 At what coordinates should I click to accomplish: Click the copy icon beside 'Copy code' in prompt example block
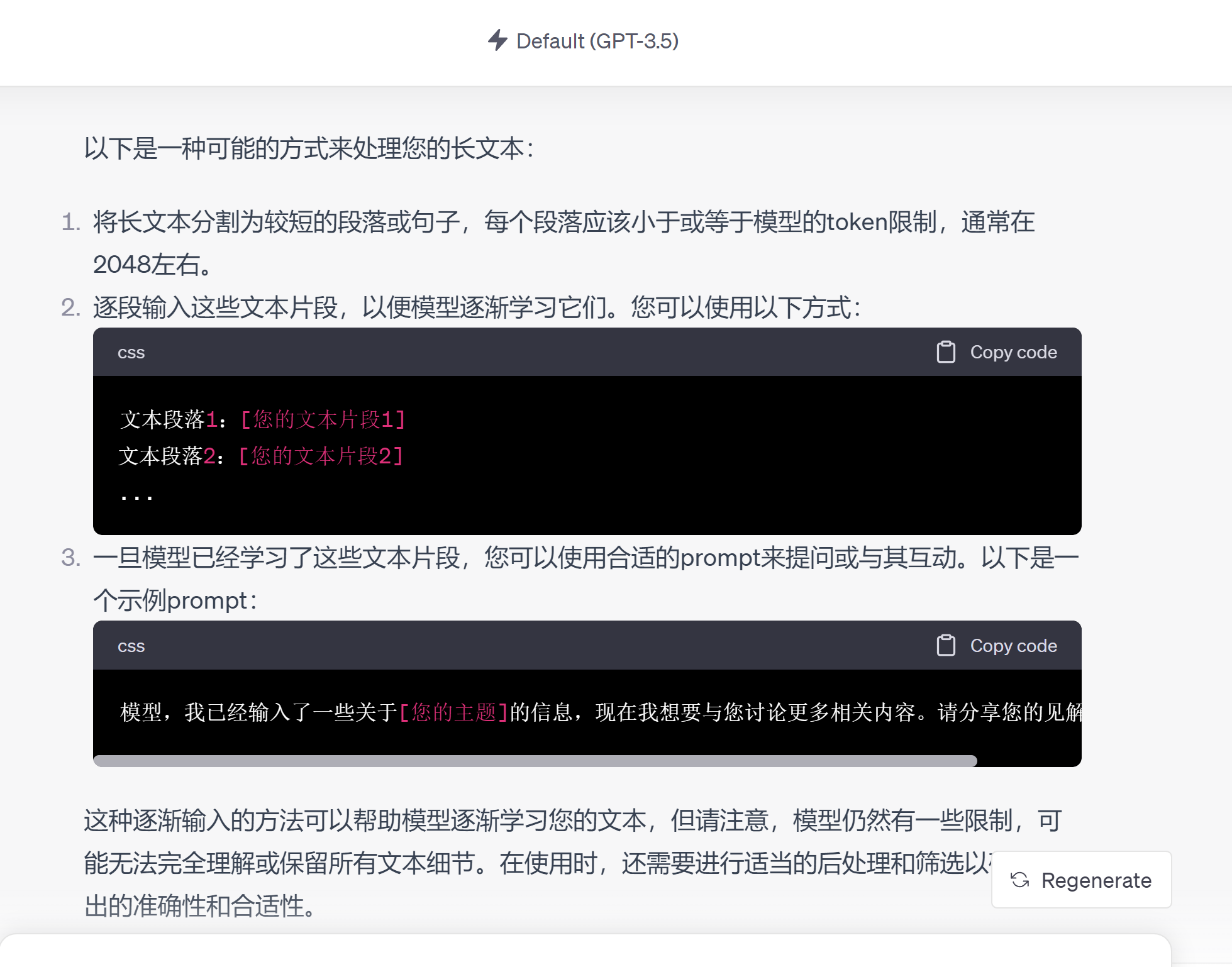946,645
